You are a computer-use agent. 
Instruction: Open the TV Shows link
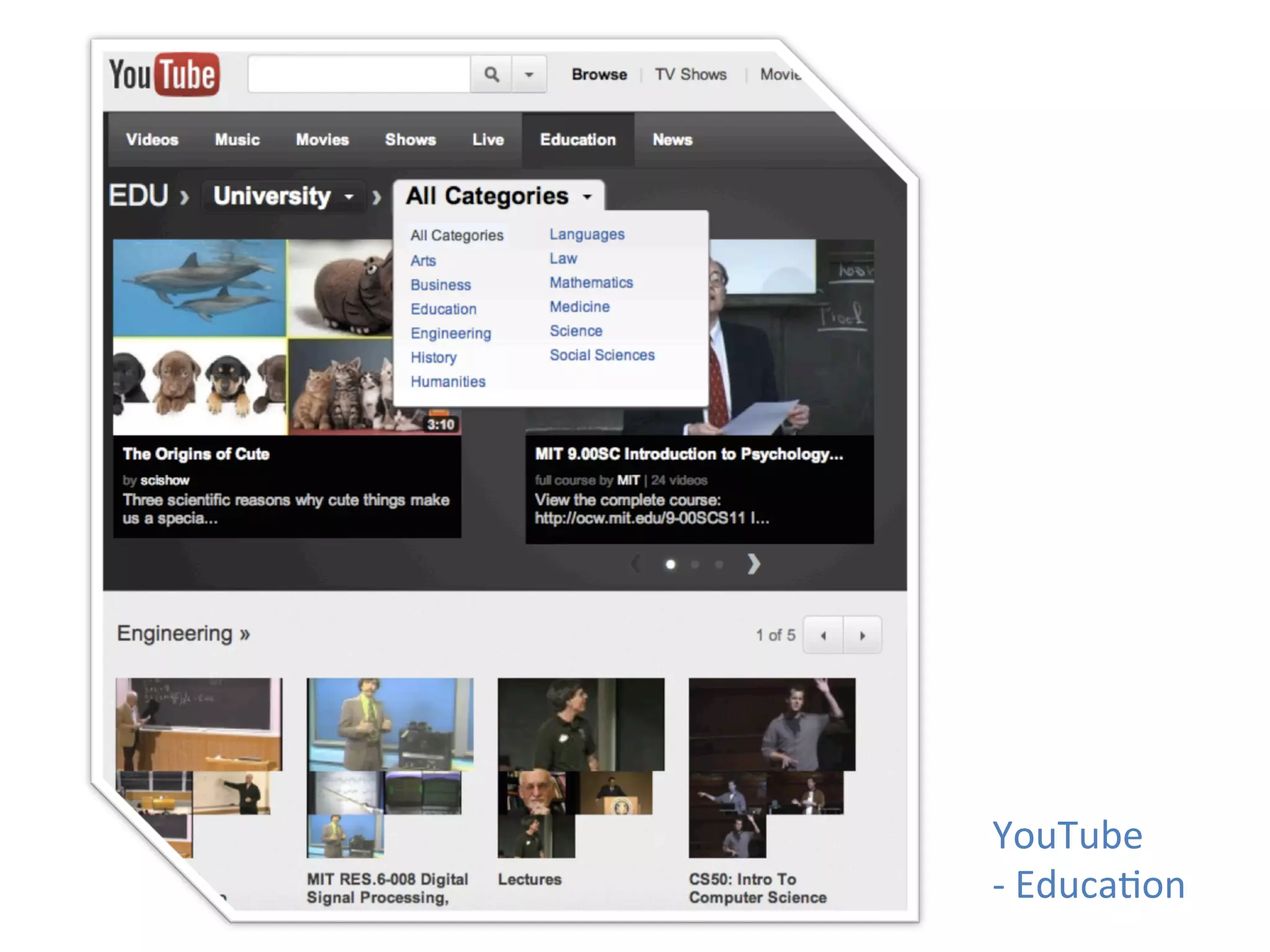[x=691, y=74]
